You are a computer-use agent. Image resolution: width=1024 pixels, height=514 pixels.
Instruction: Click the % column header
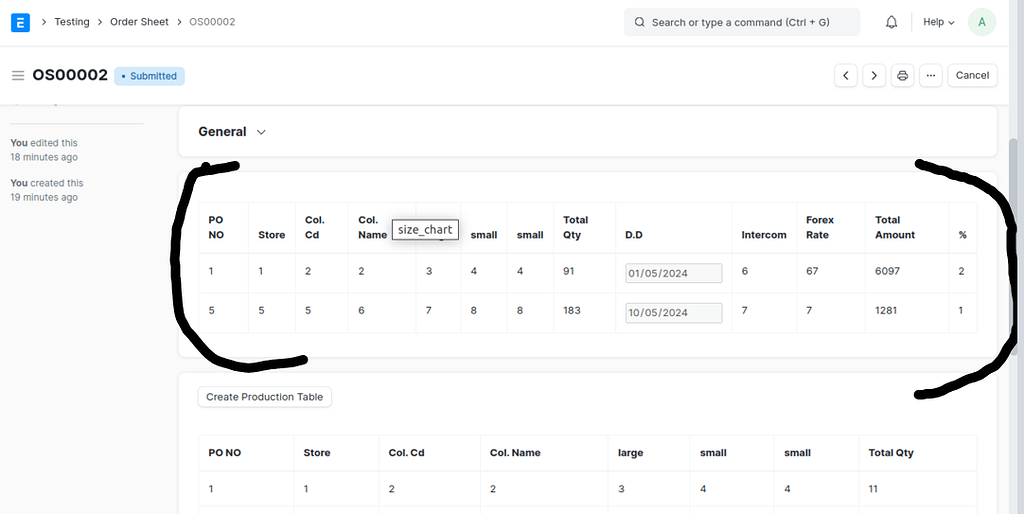pyautogui.click(x=963, y=234)
